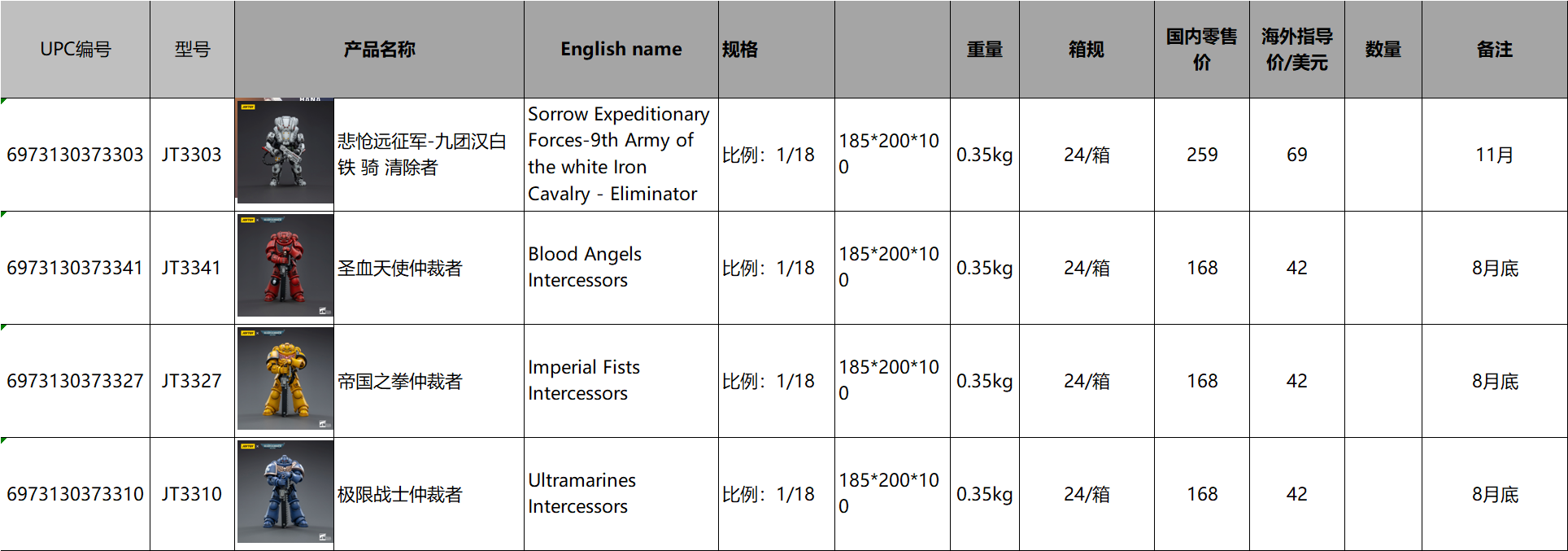The width and height of the screenshot is (1568, 551).
Task: Click the Ultramarines Intercessors name cell
Action: [x=621, y=494]
